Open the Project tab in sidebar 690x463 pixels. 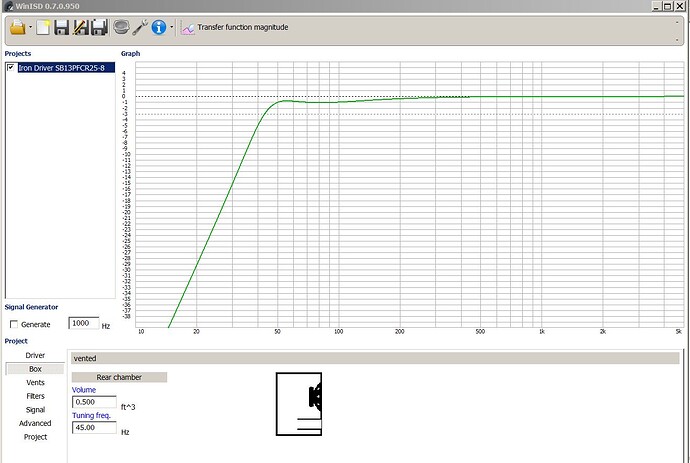point(35,437)
